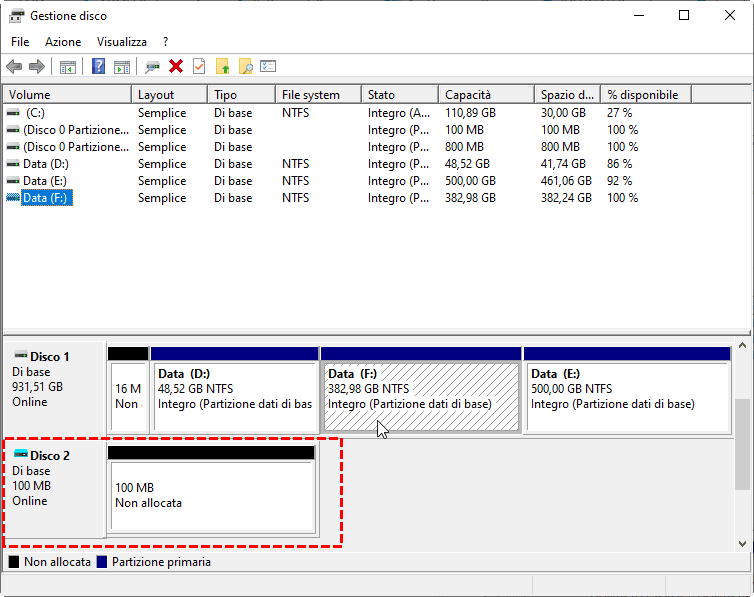Click the 382,24 GB free space cell
The width and height of the screenshot is (754, 597).
click(566, 198)
